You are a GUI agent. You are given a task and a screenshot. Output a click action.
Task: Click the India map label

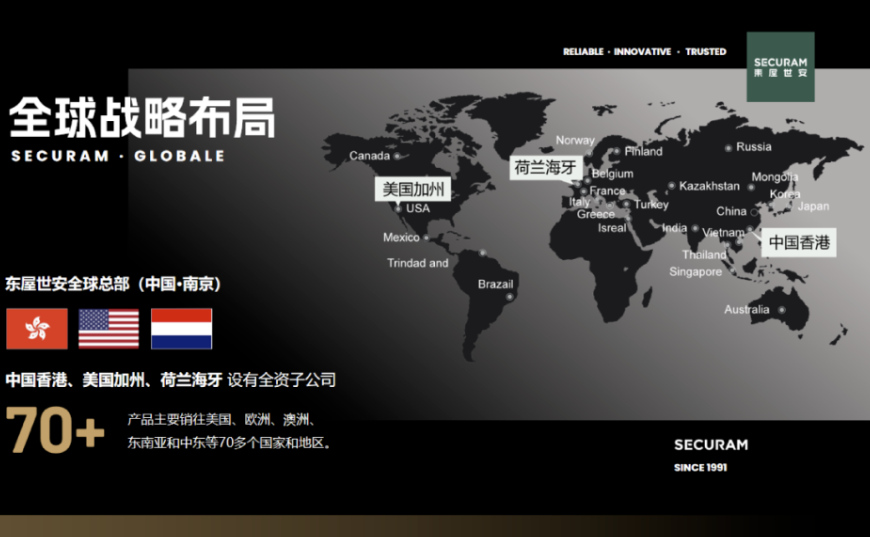point(674,227)
